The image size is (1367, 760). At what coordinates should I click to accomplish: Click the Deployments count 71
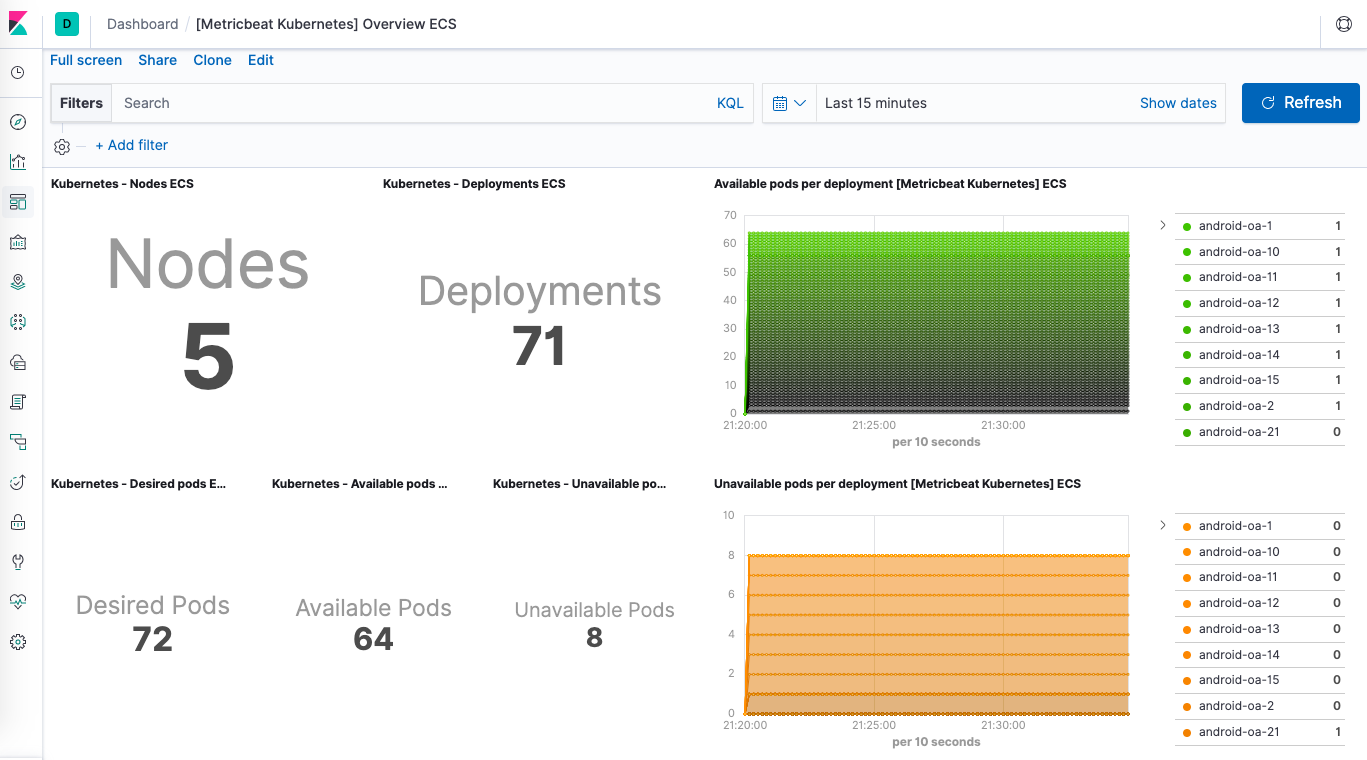[x=539, y=346]
